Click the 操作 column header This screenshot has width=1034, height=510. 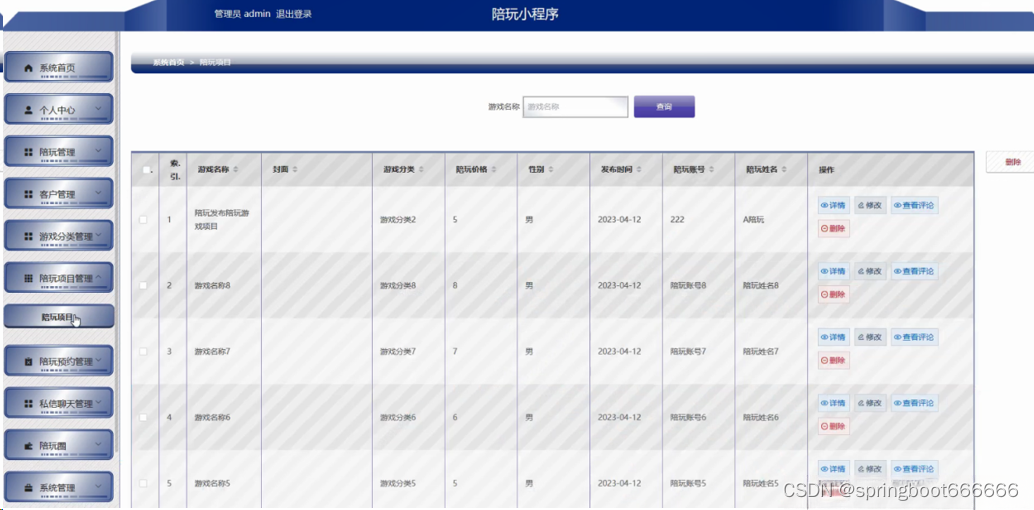click(x=827, y=170)
